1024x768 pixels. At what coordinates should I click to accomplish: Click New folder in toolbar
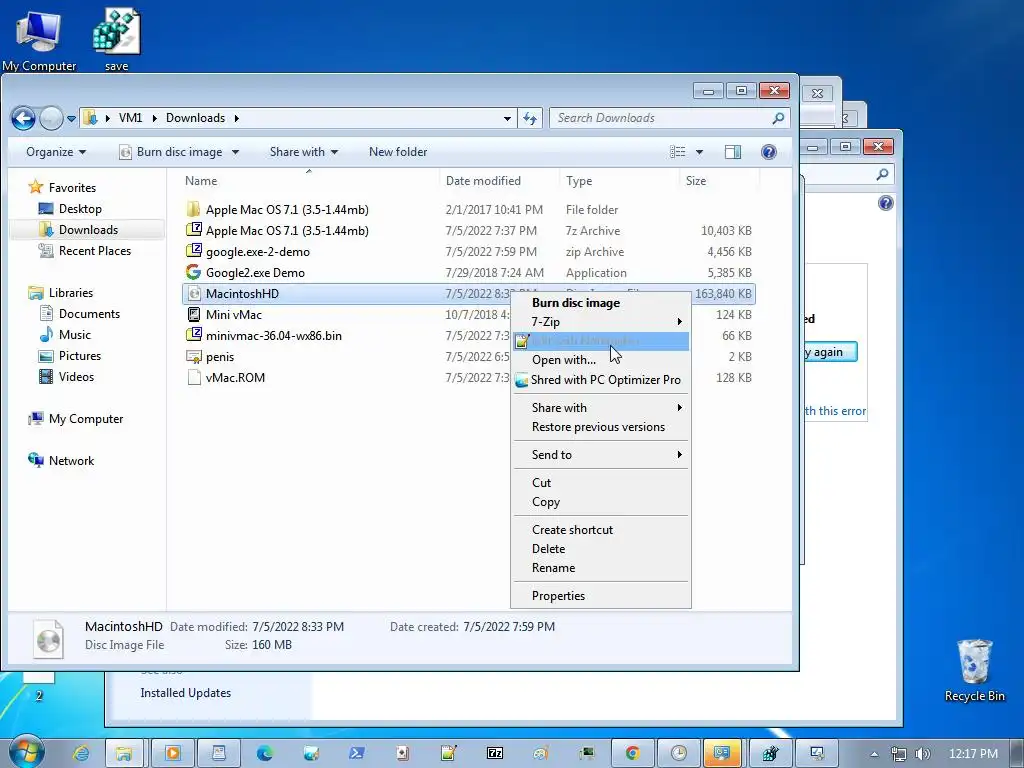(x=398, y=152)
